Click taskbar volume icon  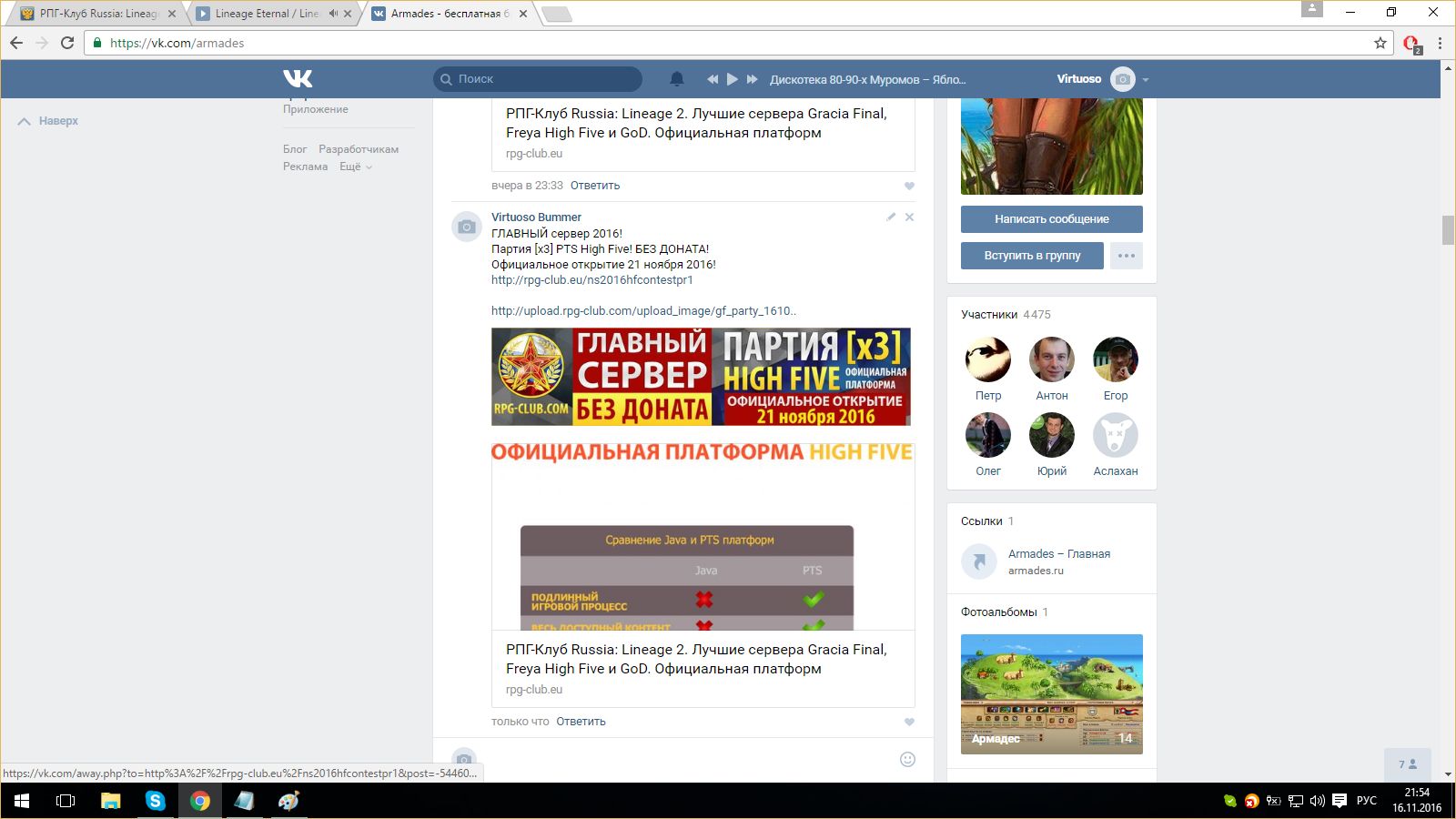pos(1317,801)
